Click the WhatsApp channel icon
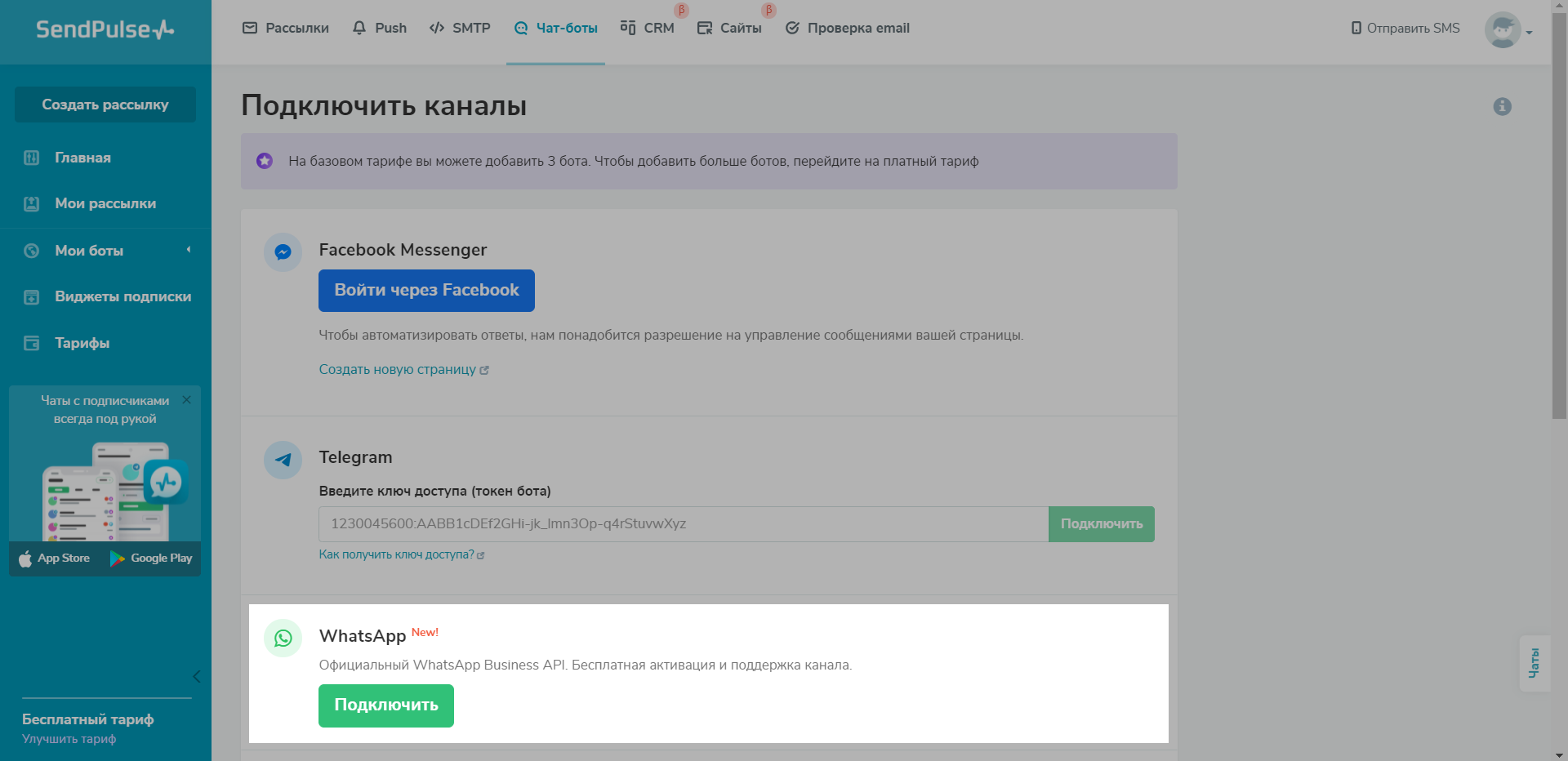This screenshot has width=1568, height=761. point(283,638)
